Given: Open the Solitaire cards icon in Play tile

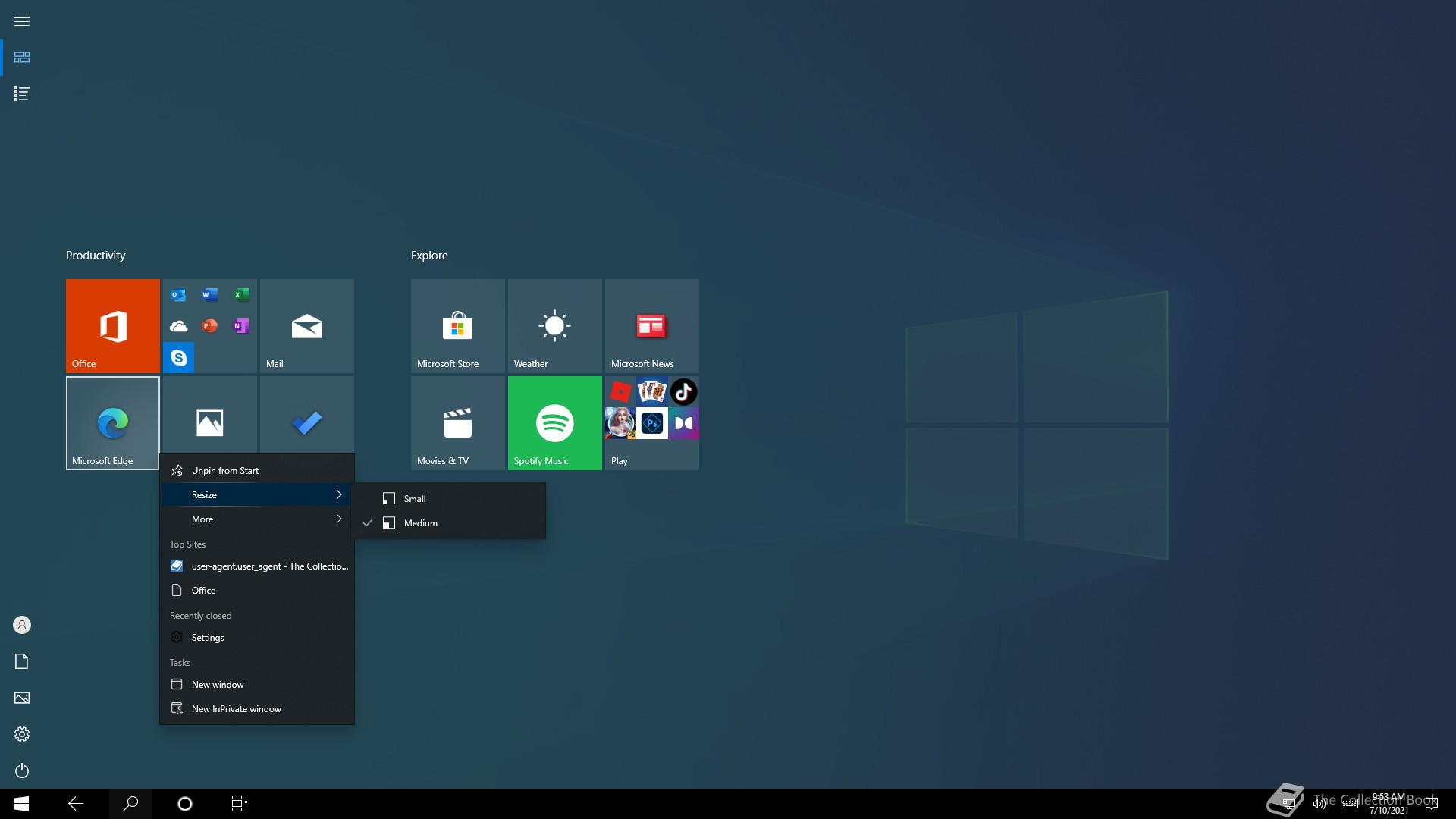Looking at the screenshot, I should pyautogui.click(x=652, y=392).
